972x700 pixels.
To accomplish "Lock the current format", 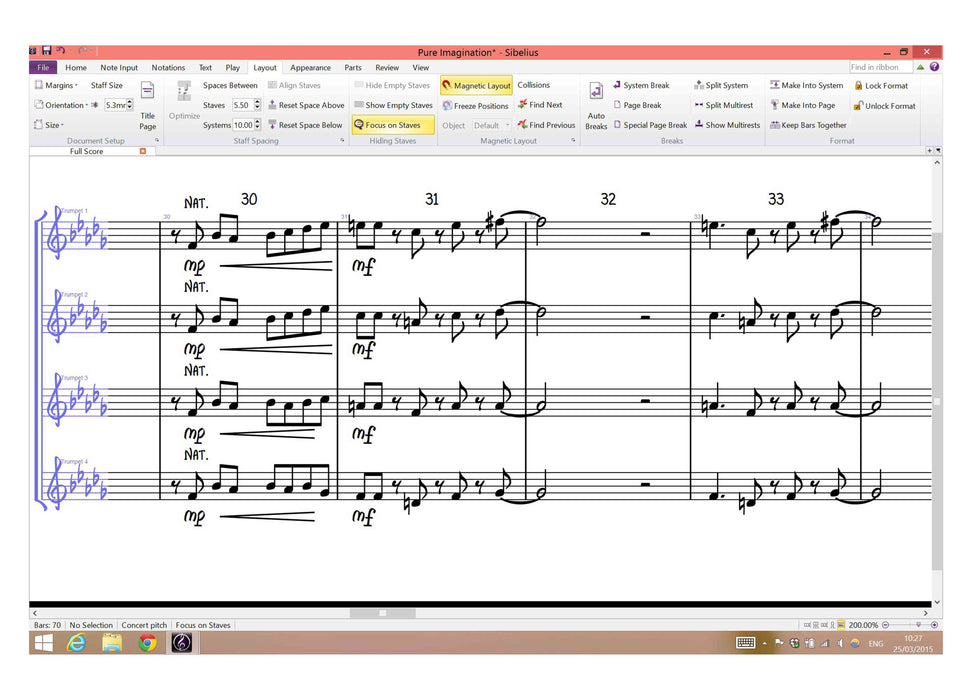I will tap(882, 85).
